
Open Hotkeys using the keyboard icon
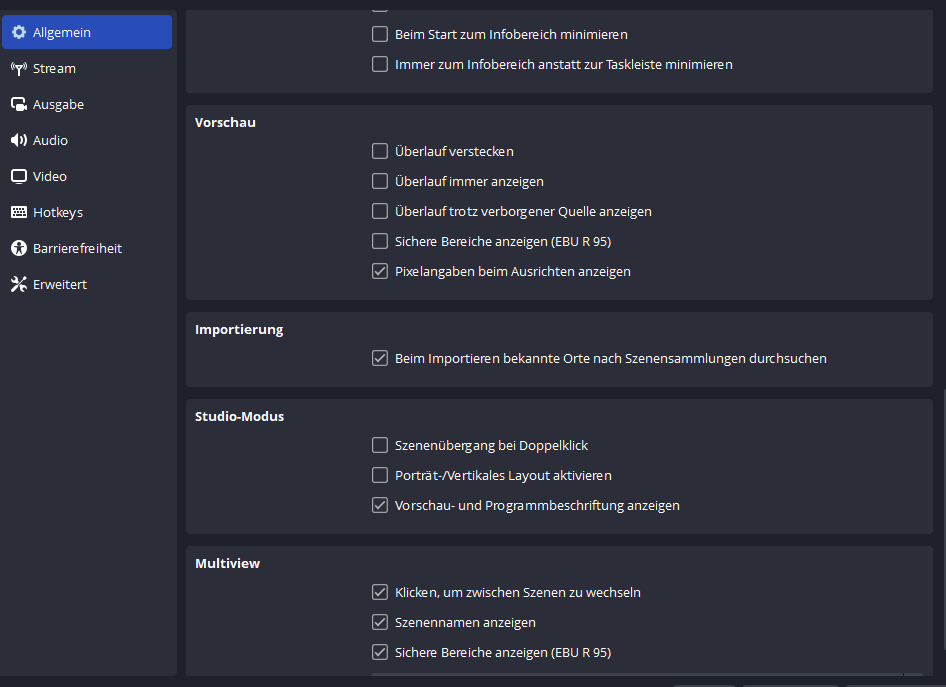click(19, 213)
